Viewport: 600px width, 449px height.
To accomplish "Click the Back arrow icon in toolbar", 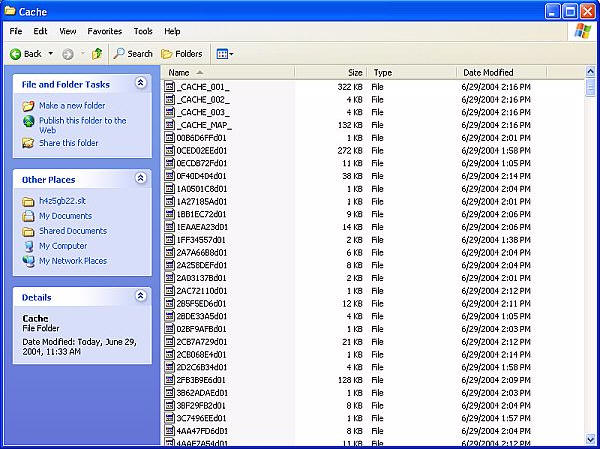I will (x=16, y=54).
